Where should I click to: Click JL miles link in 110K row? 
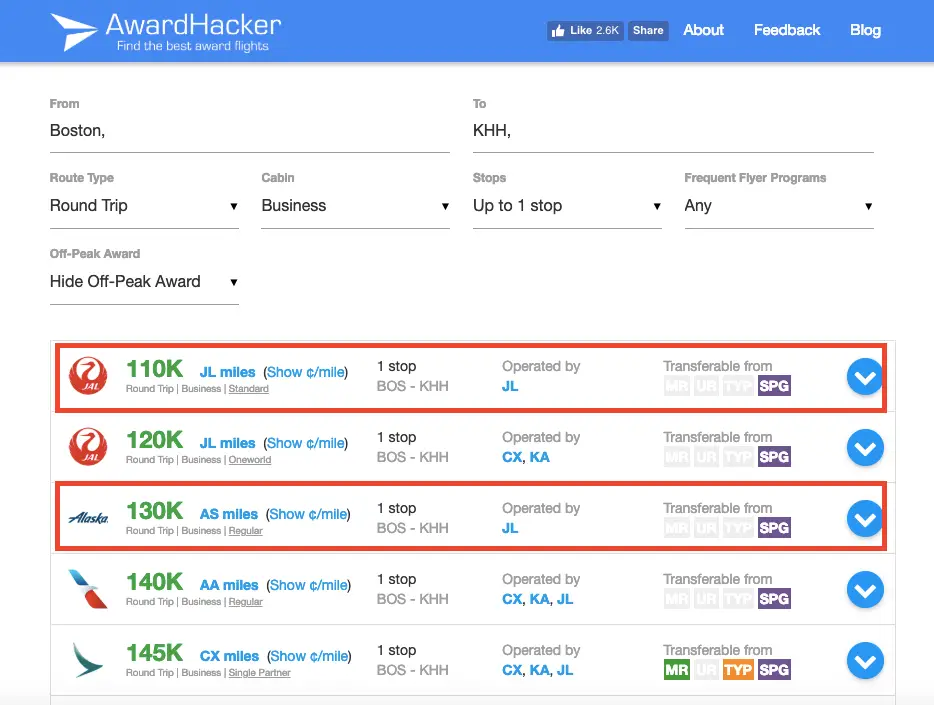click(x=227, y=372)
